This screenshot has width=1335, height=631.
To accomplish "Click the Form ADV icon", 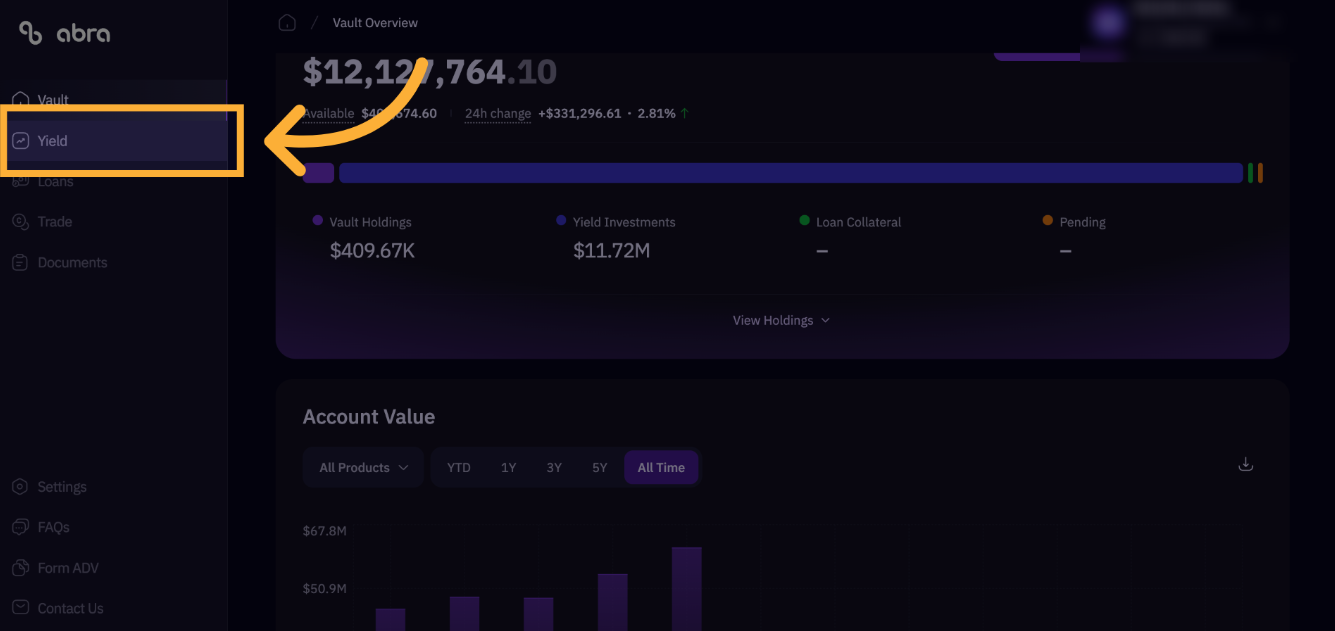I will pyautogui.click(x=20, y=568).
